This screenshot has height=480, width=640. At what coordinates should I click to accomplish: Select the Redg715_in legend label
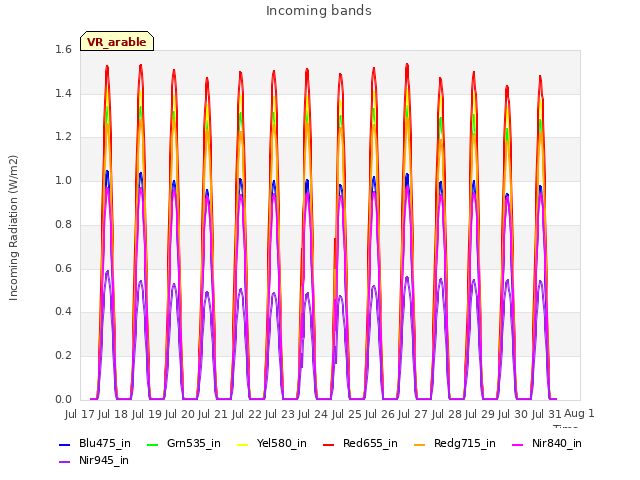click(465, 444)
